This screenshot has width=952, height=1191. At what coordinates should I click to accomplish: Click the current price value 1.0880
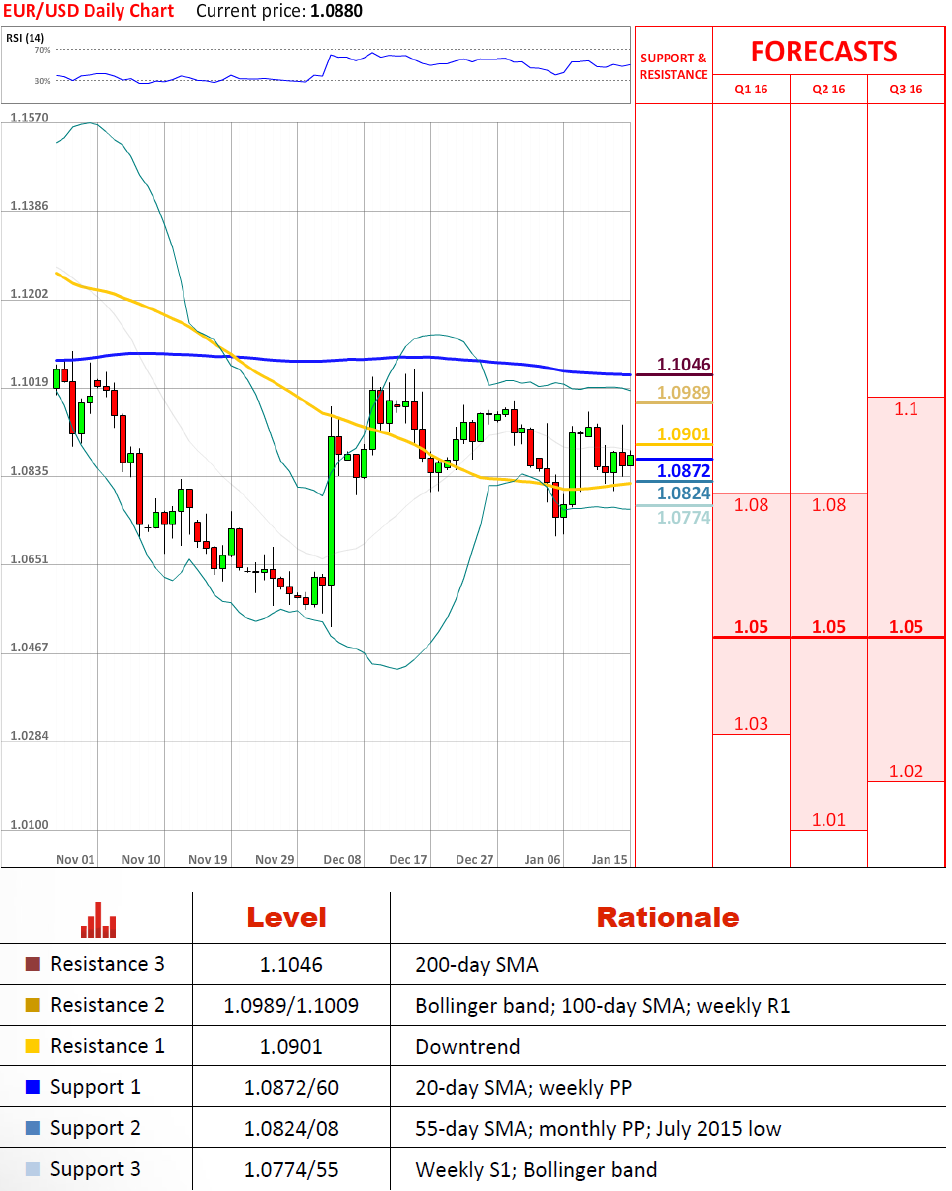[337, 11]
